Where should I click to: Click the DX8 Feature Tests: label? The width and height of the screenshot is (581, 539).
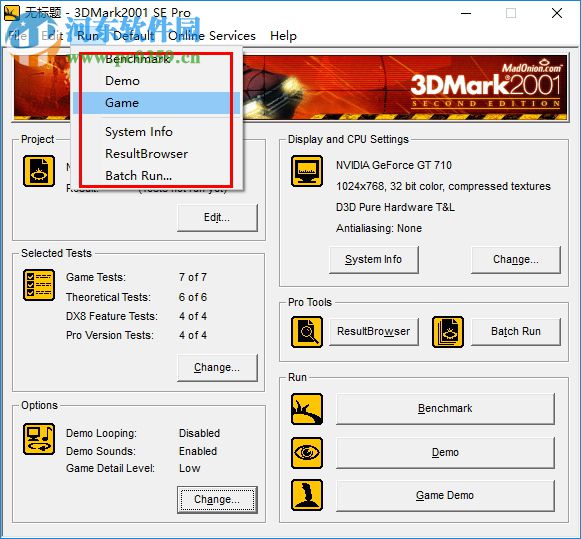[112, 316]
